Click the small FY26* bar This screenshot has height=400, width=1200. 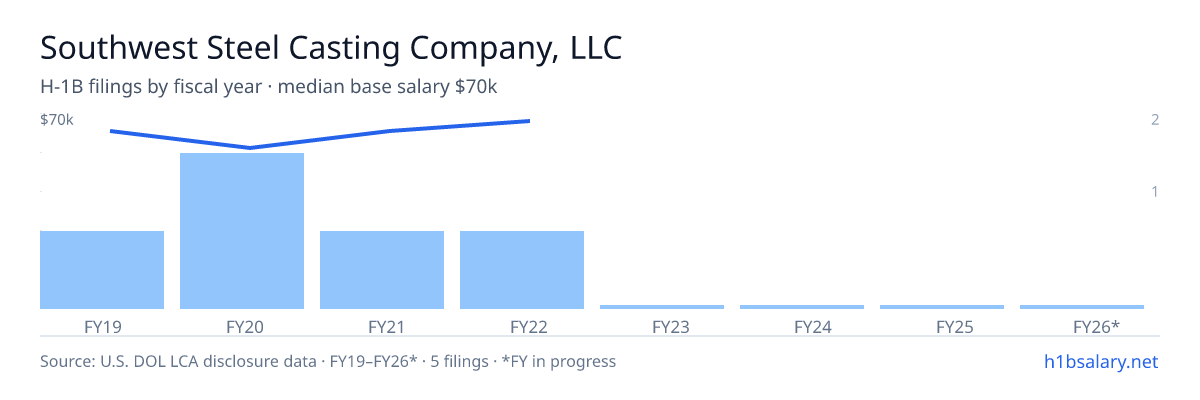coord(1082,307)
